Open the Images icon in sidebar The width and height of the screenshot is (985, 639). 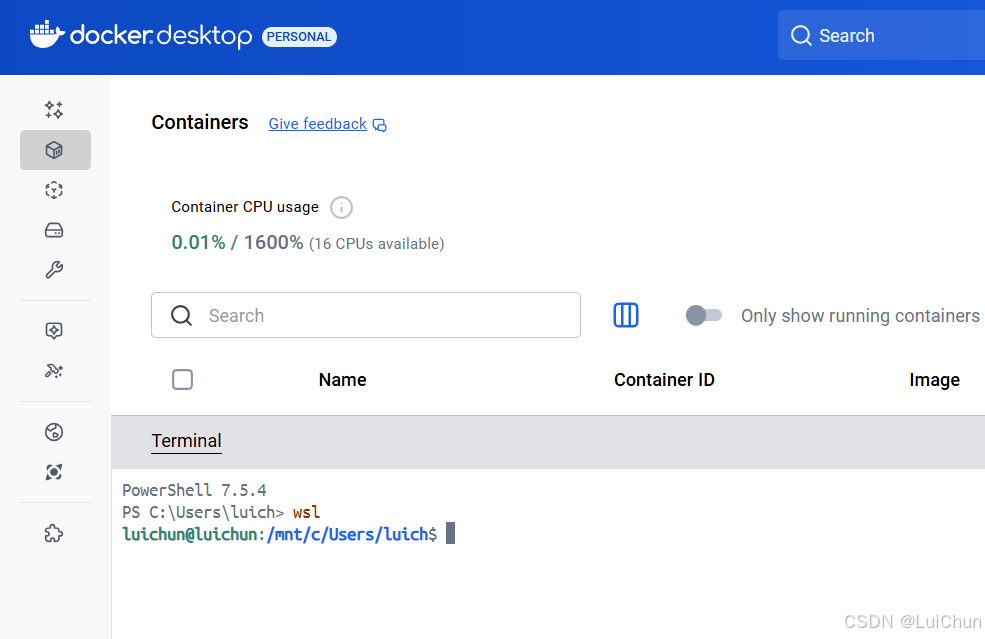coord(54,190)
